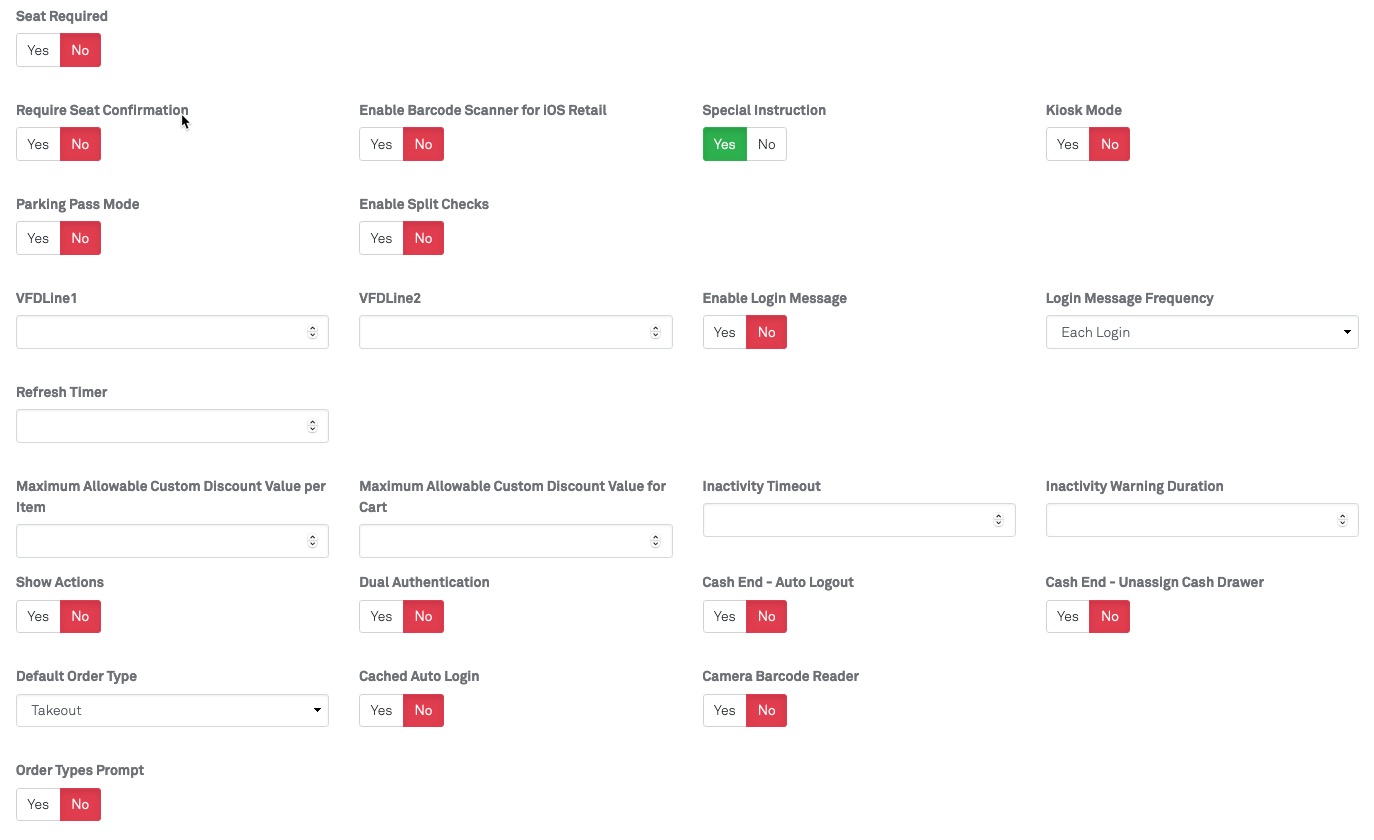Viewport: 1374px width, 840px height.
Task: Enable Cached Auto Login
Action: 381,710
